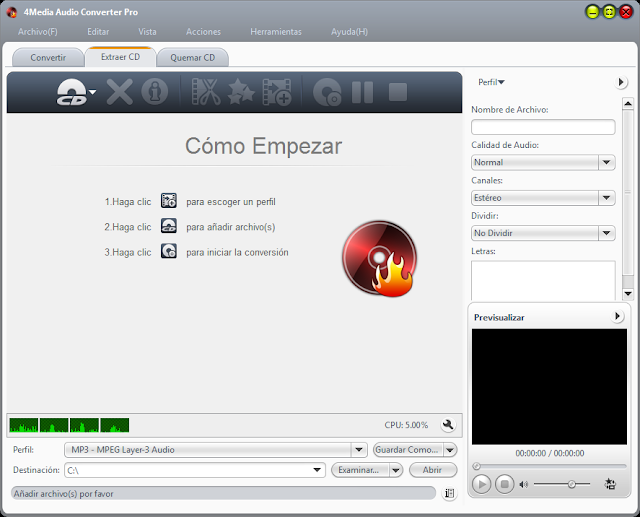The height and width of the screenshot is (517, 640).
Task: Open the Quemar CD tab
Action: tap(192, 58)
